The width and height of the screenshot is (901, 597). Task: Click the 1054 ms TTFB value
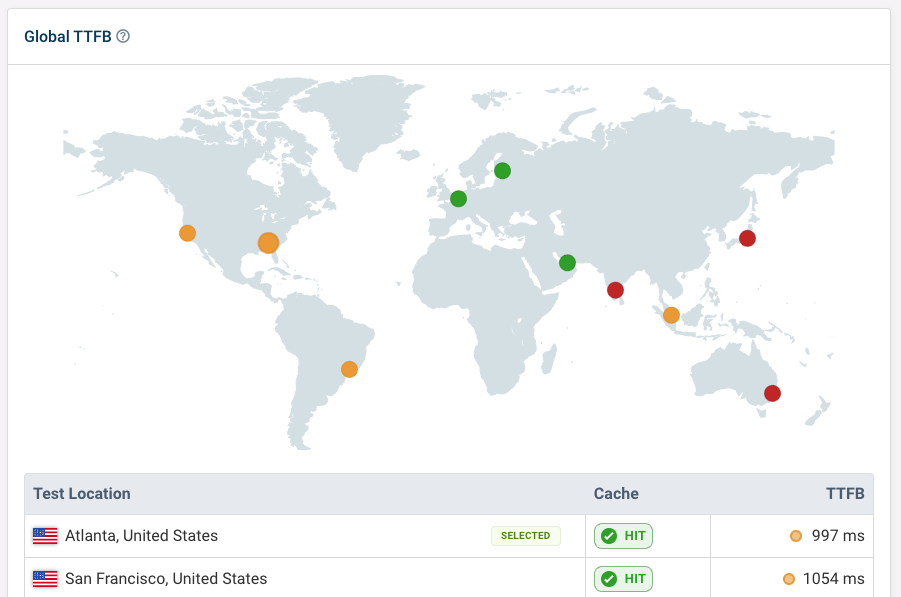[833, 579]
